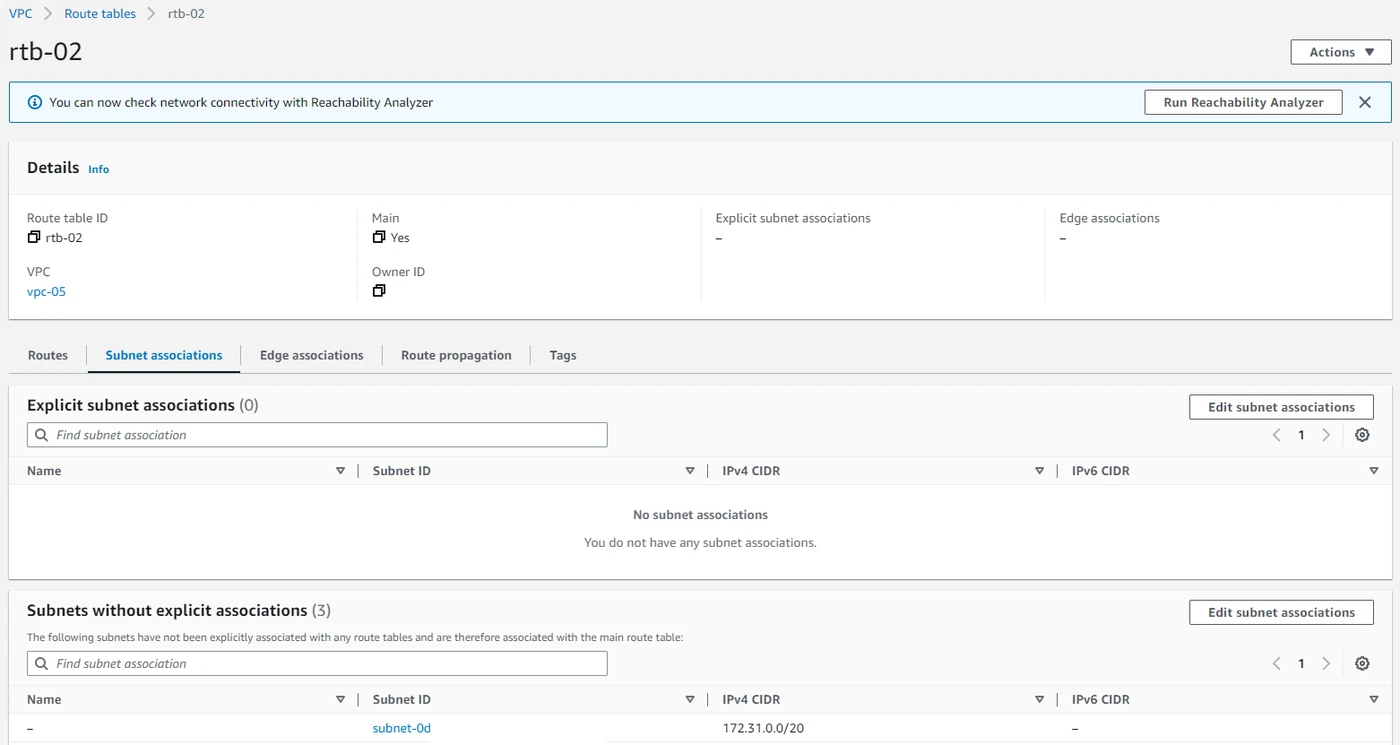Edit subnet associations in Explicit subnet associations
Viewport: 1400px width, 745px height.
pos(1281,407)
